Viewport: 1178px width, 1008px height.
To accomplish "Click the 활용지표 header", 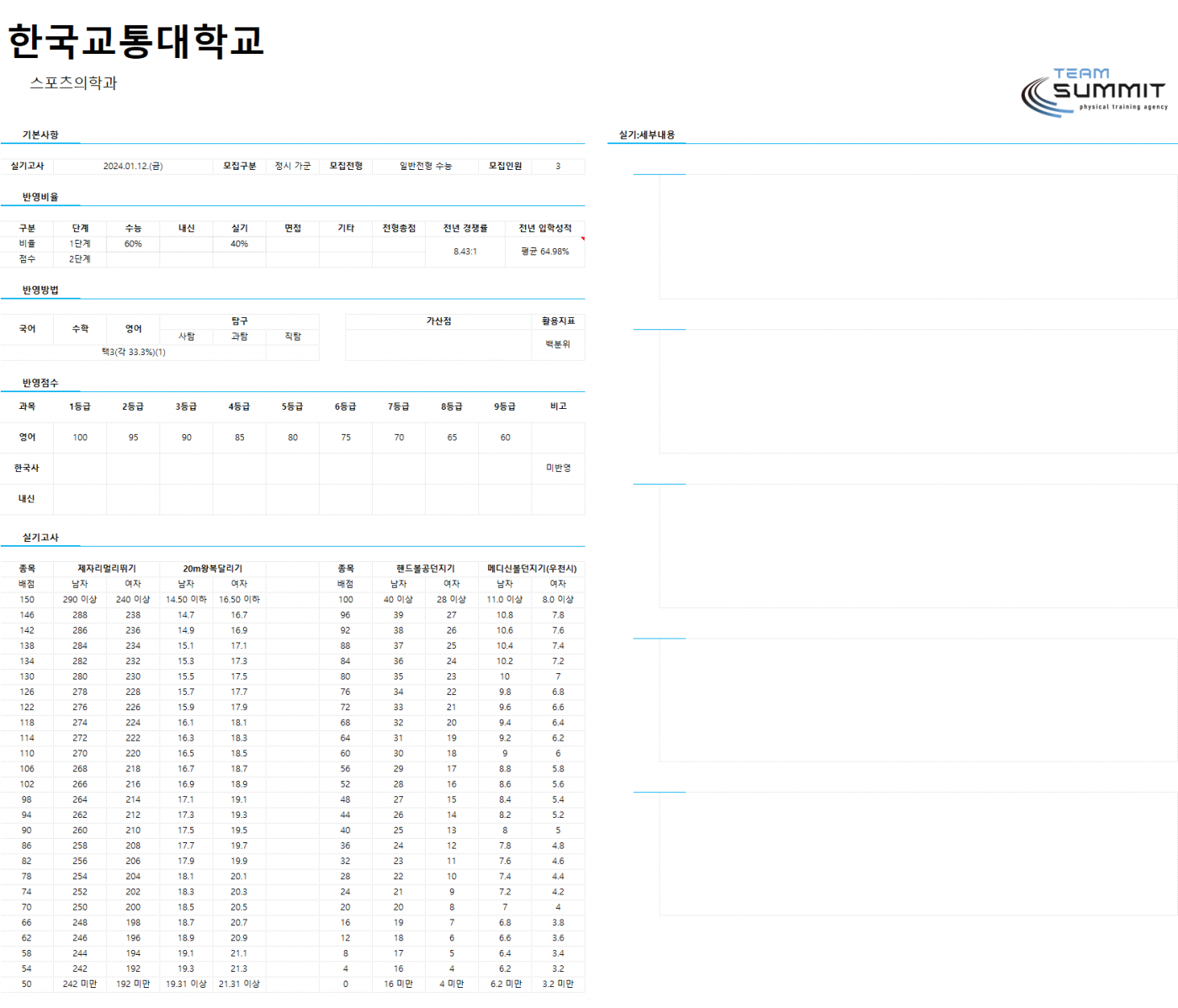I will click(558, 321).
